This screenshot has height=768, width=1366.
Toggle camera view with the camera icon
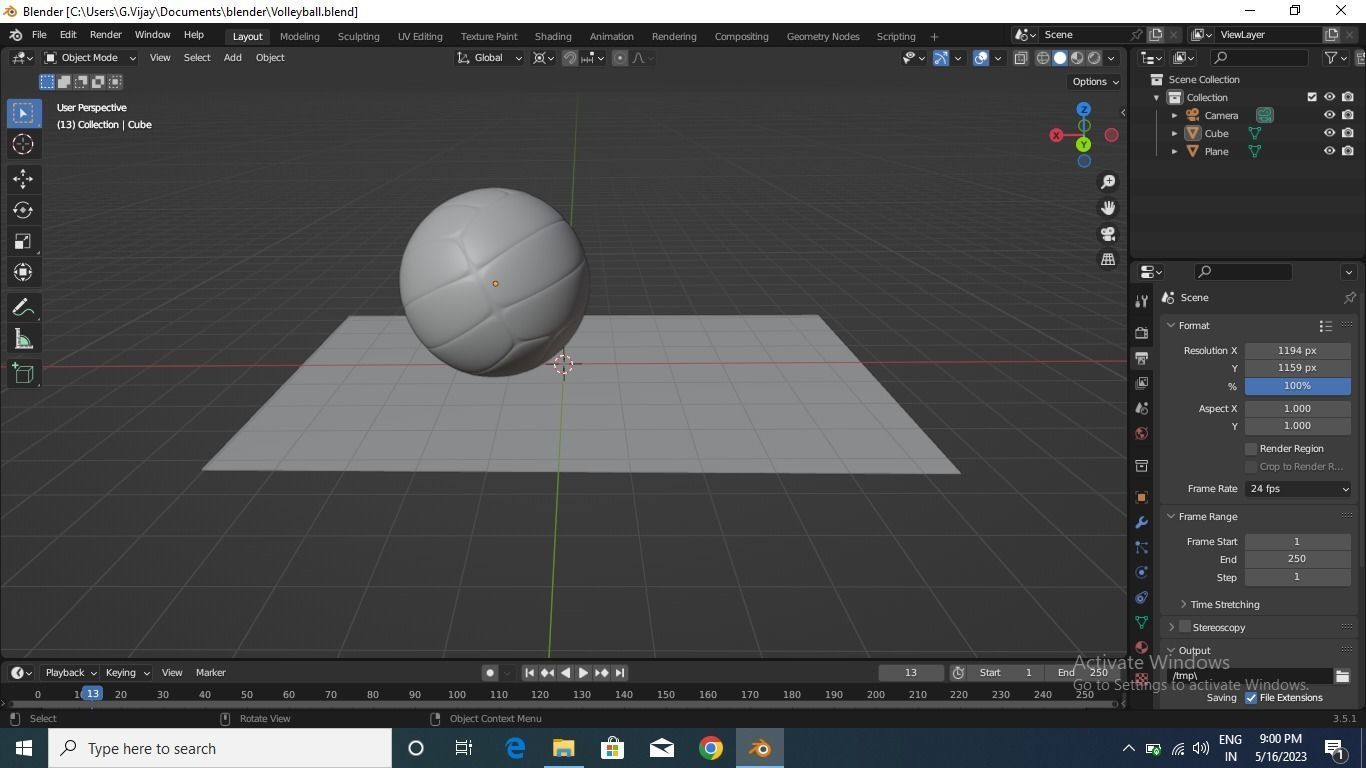tap(1108, 234)
